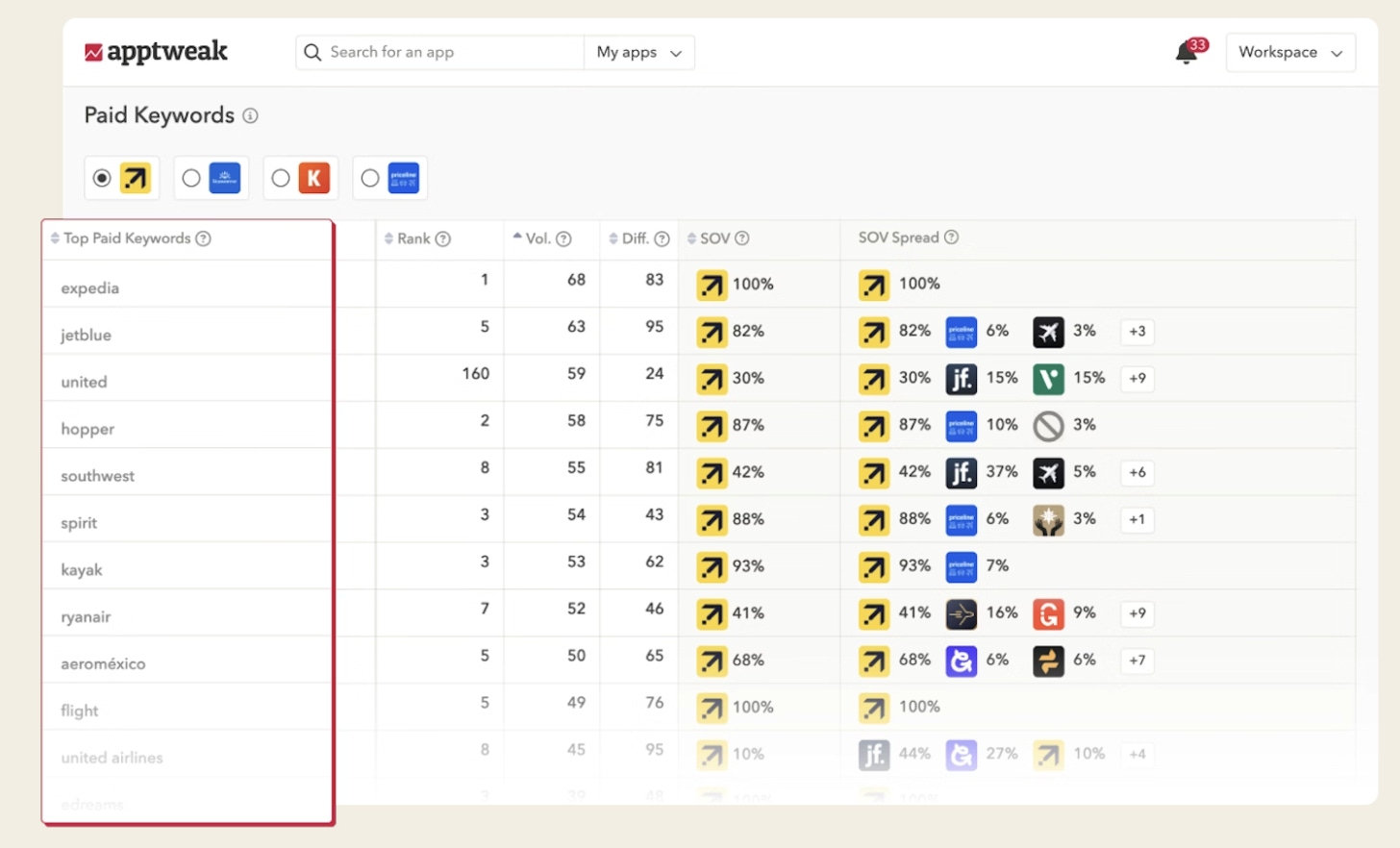Select the orange K app radio button

click(x=281, y=178)
